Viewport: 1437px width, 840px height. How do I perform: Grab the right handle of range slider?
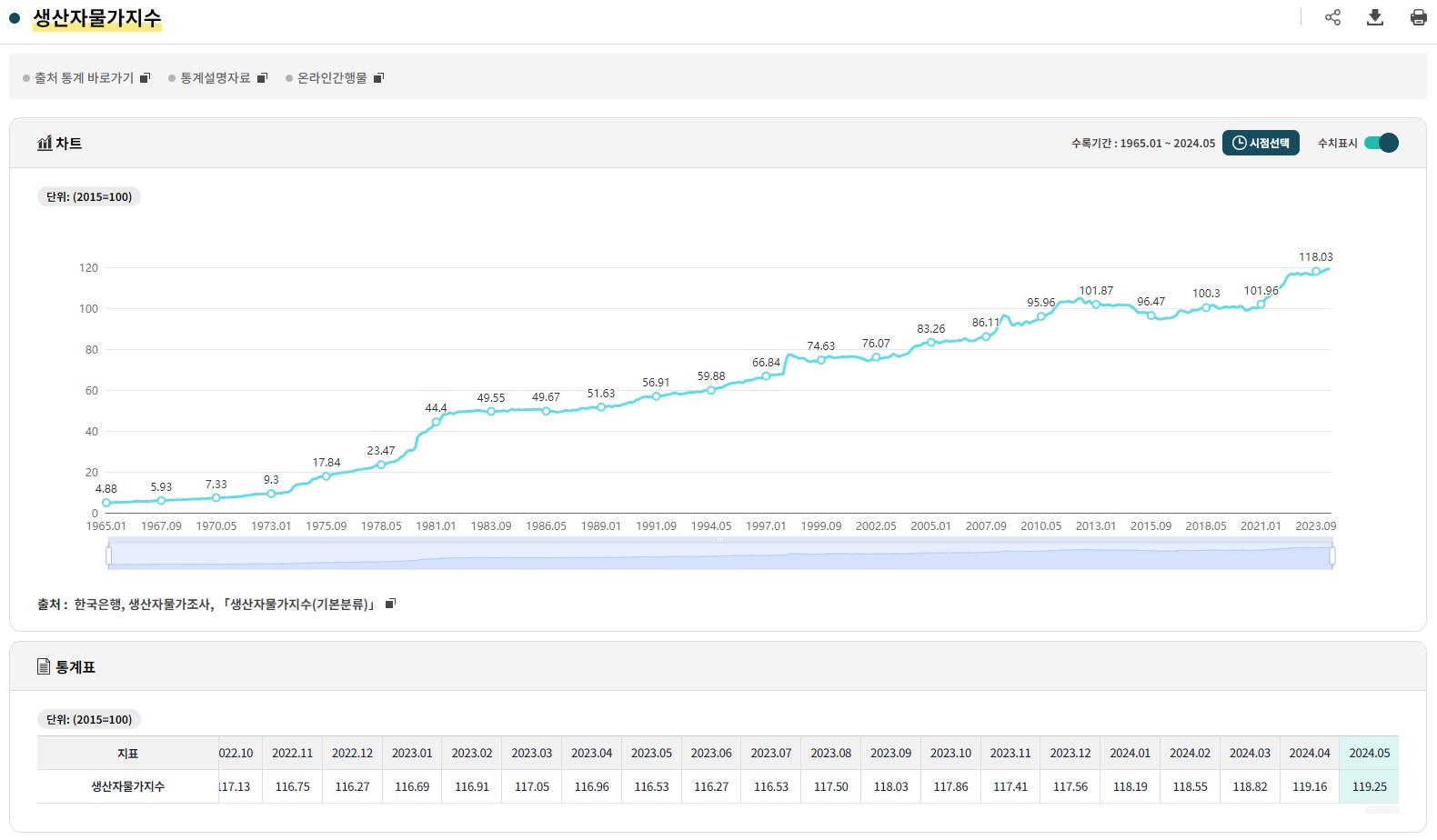coord(1332,555)
